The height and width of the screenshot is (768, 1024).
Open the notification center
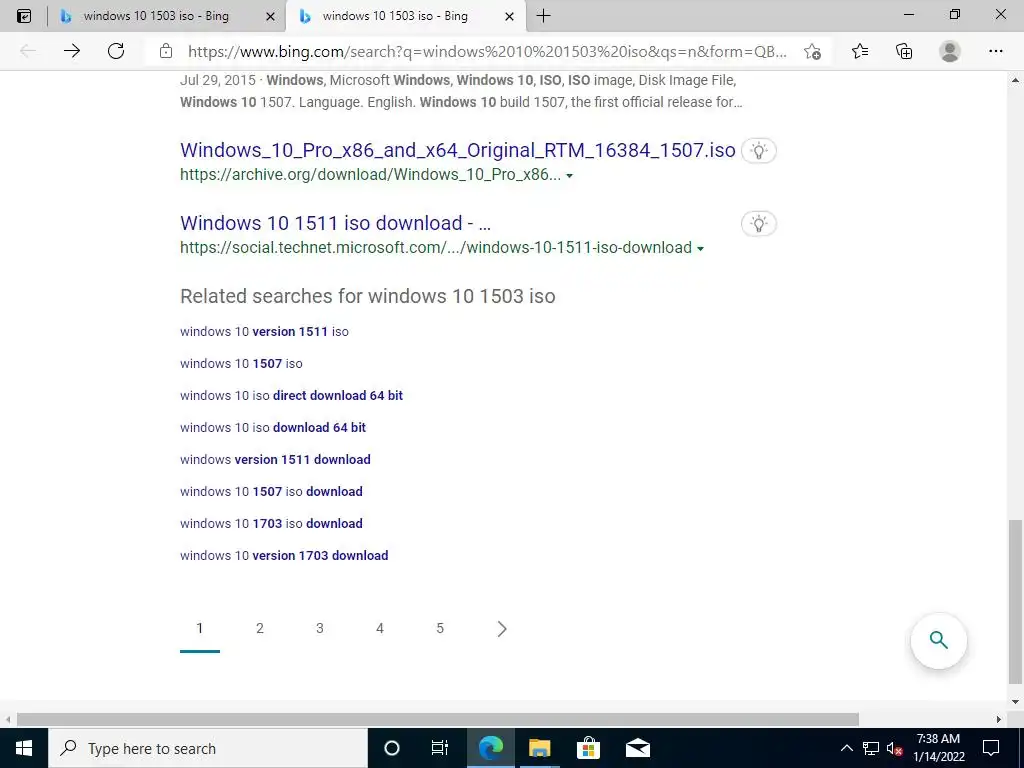pyautogui.click(x=991, y=748)
